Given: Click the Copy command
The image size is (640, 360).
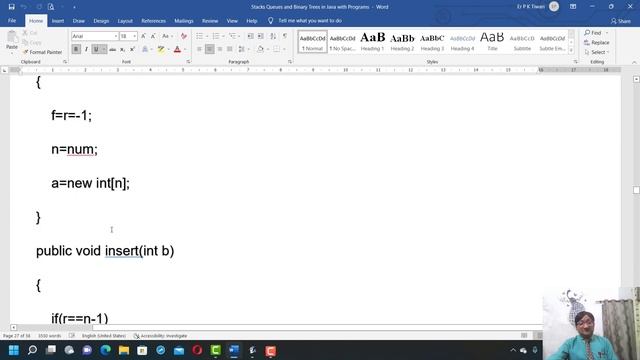Looking at the screenshot, I should (32, 42).
